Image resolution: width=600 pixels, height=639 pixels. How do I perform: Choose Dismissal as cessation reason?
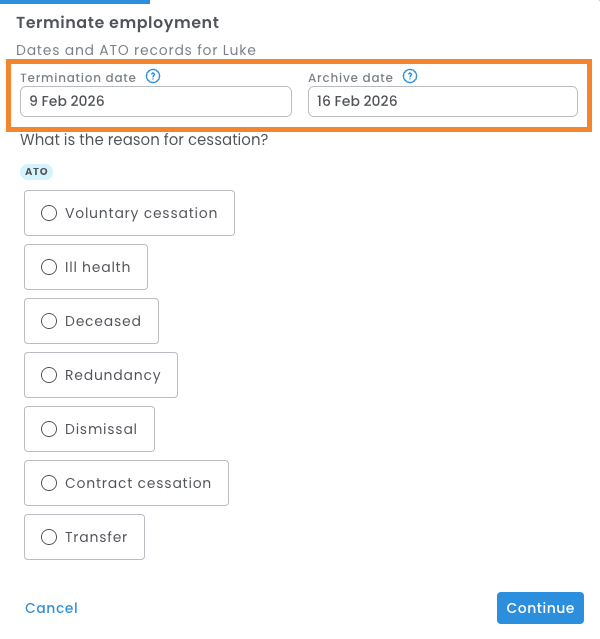(x=89, y=429)
